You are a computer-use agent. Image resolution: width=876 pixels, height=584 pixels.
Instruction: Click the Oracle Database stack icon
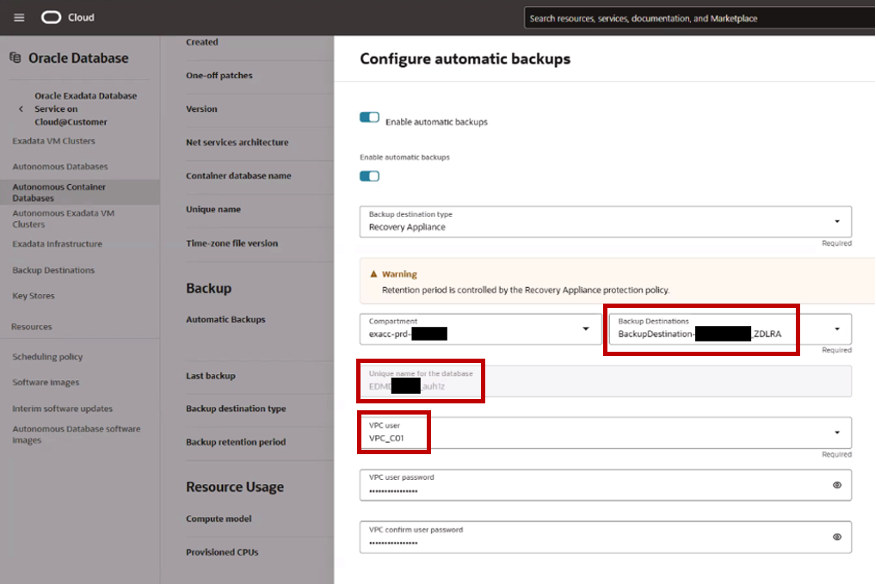coord(15,58)
